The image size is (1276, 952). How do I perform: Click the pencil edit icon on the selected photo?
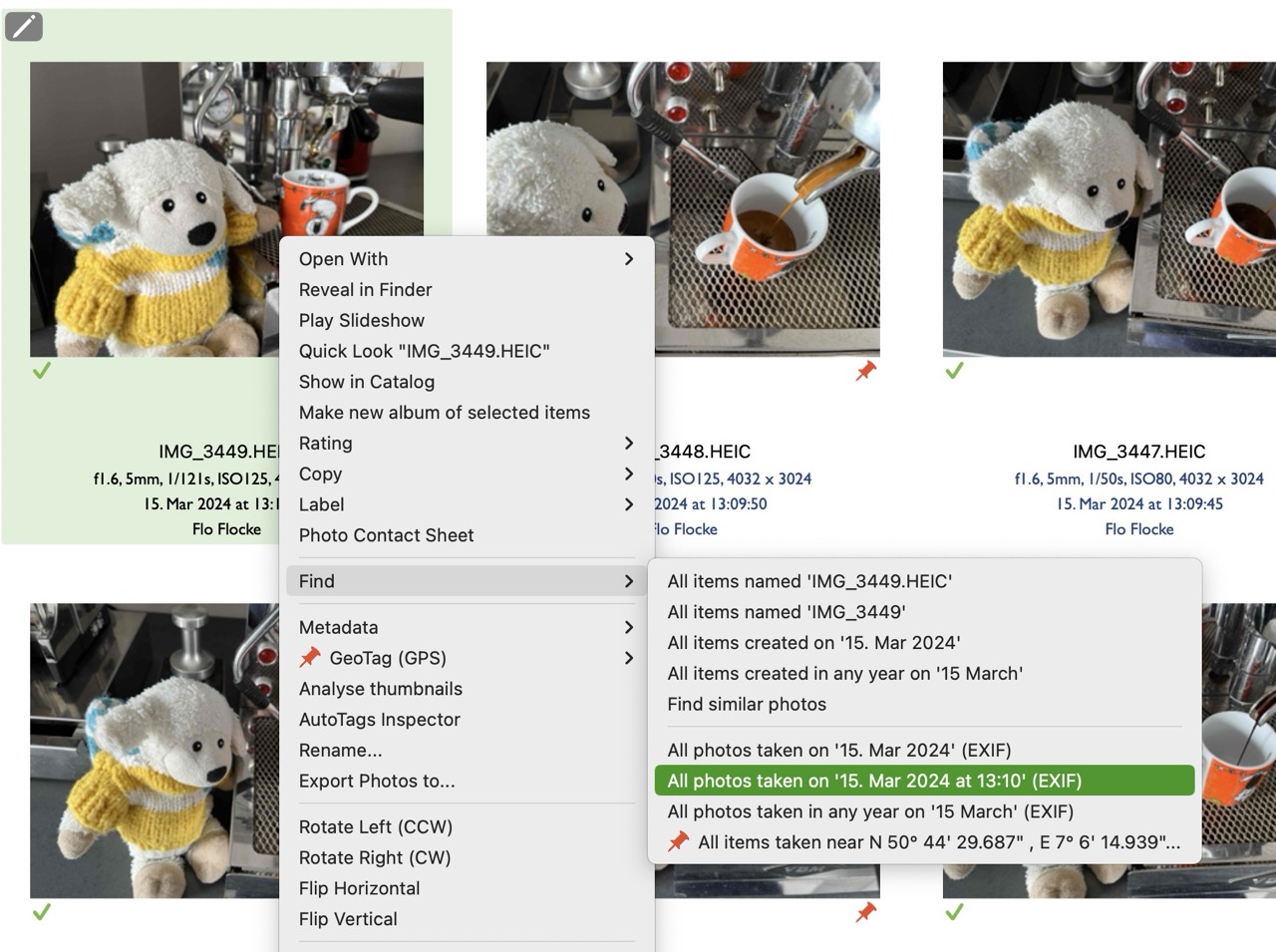(22, 26)
